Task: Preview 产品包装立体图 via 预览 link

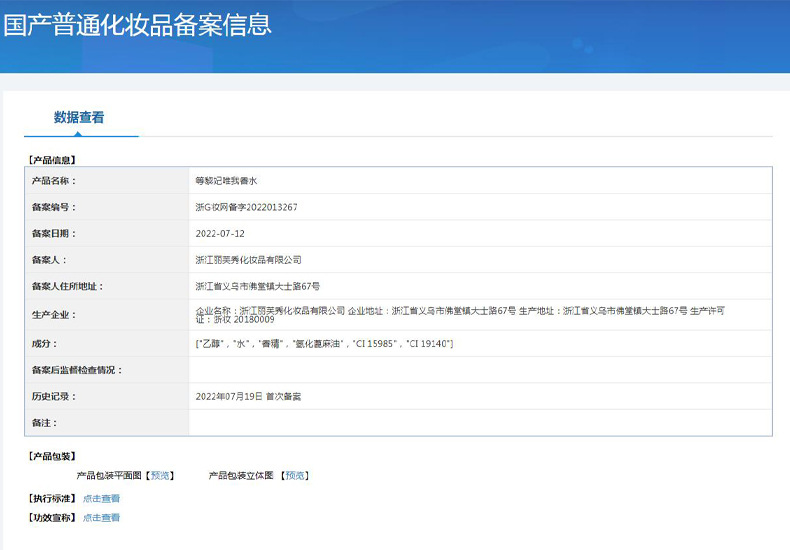Action: pyautogui.click(x=295, y=475)
